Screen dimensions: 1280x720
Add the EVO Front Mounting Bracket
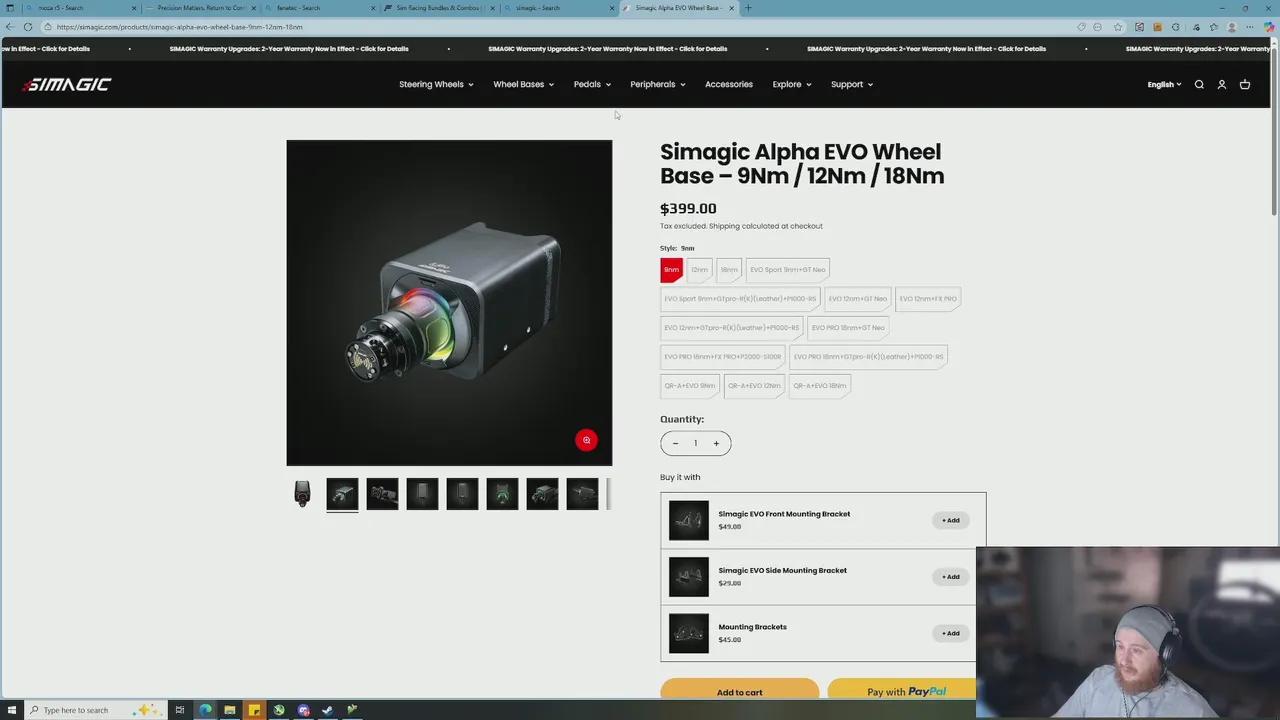[951, 520]
